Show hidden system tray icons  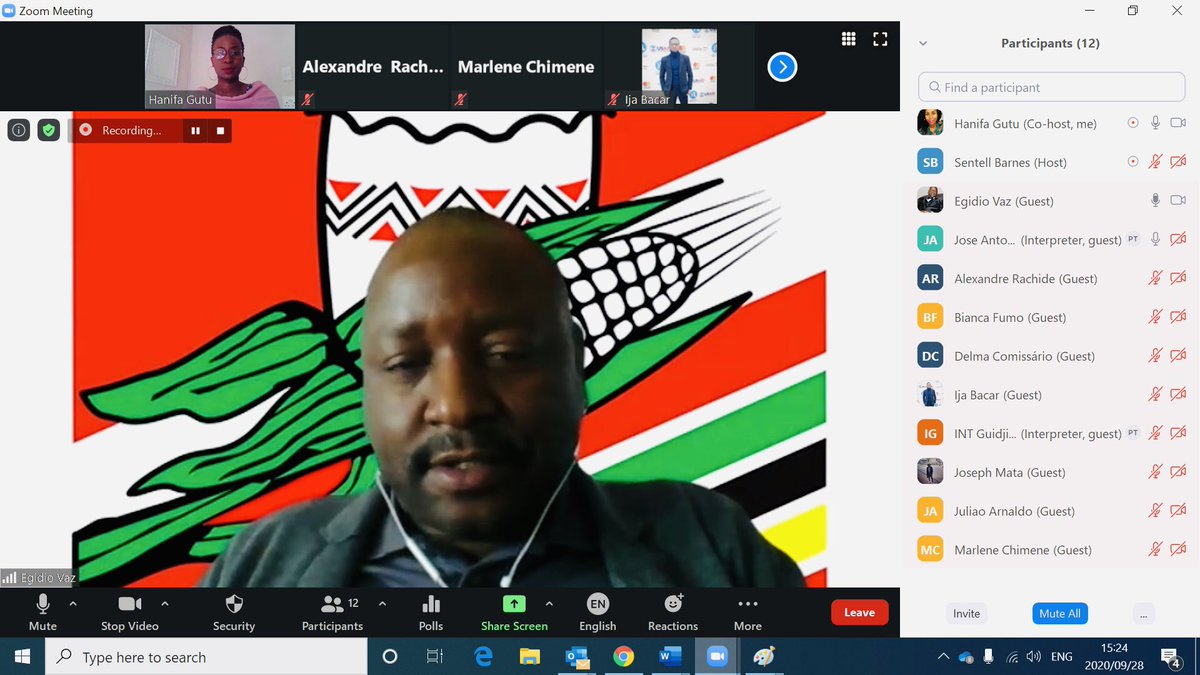click(943, 657)
